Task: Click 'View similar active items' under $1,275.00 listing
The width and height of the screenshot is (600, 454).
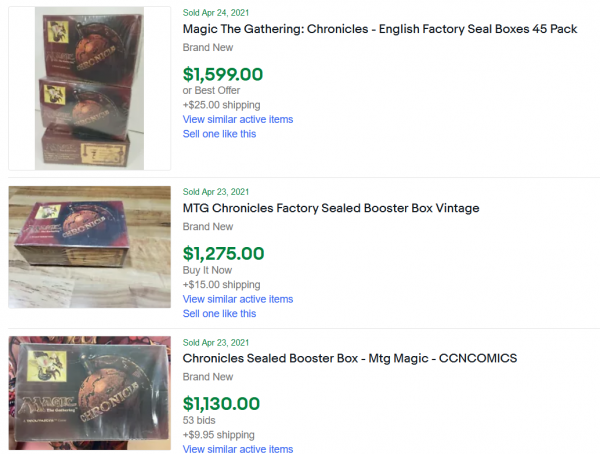Action: (238, 299)
